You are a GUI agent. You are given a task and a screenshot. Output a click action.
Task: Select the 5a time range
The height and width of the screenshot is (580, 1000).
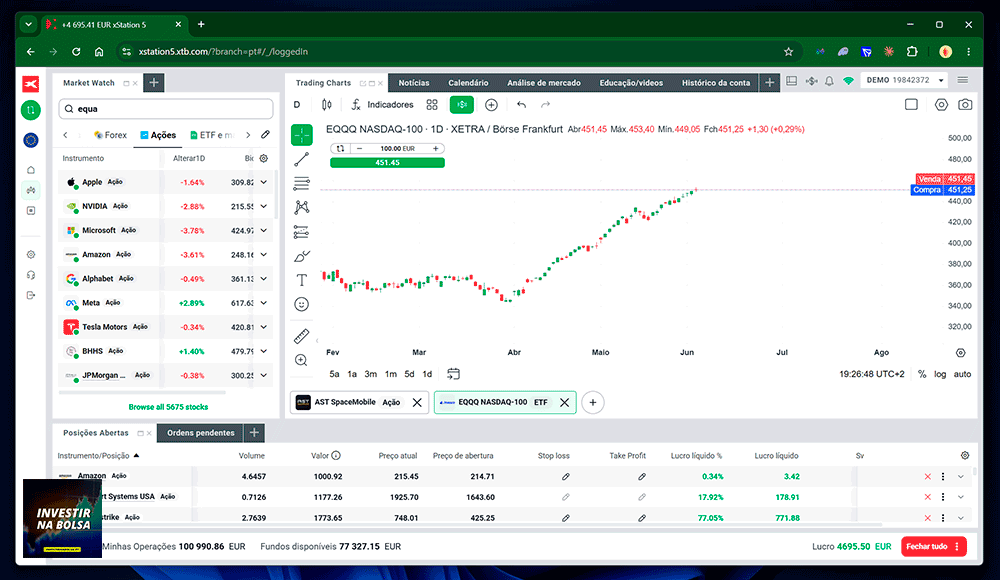[x=334, y=375]
